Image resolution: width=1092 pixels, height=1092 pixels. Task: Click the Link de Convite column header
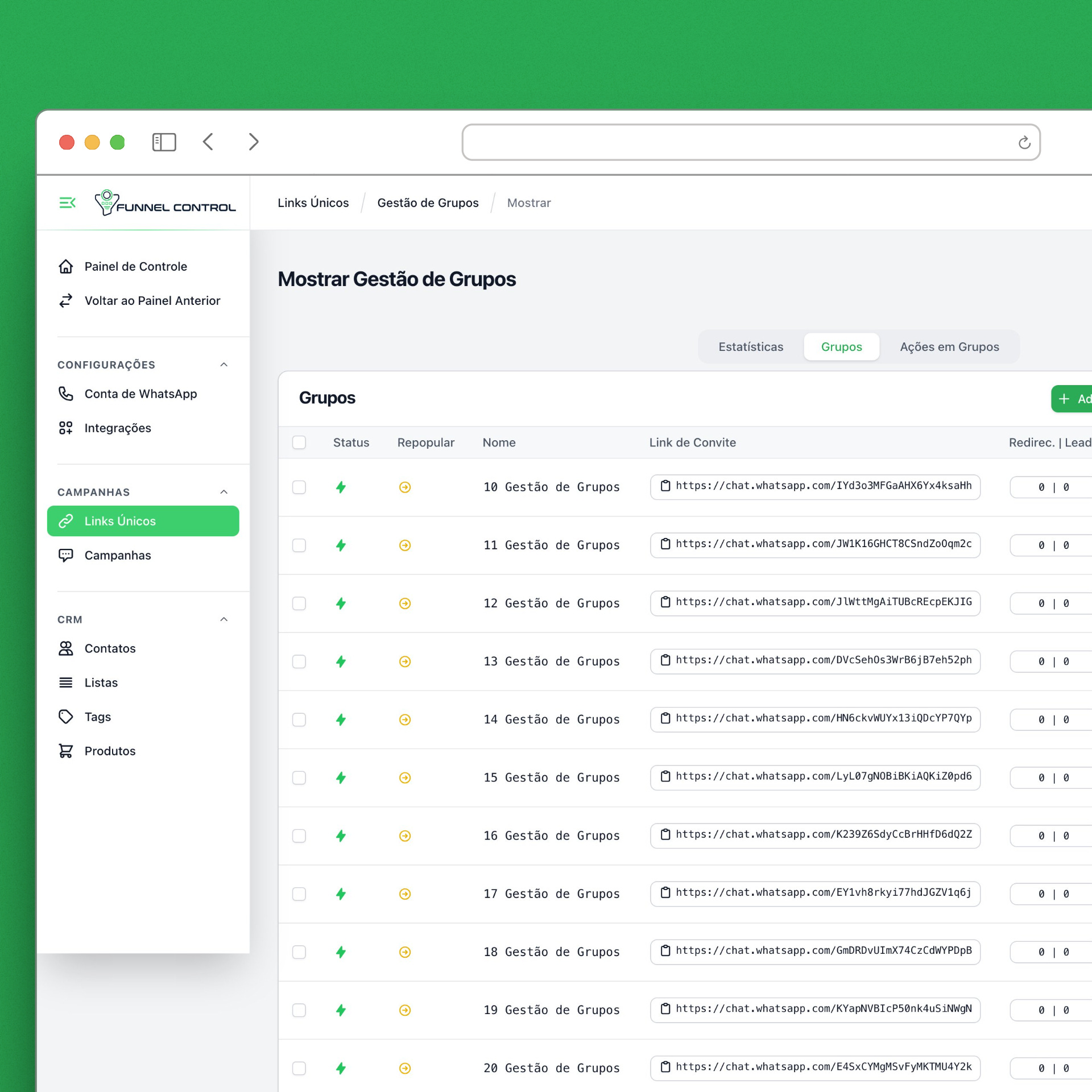pos(692,442)
